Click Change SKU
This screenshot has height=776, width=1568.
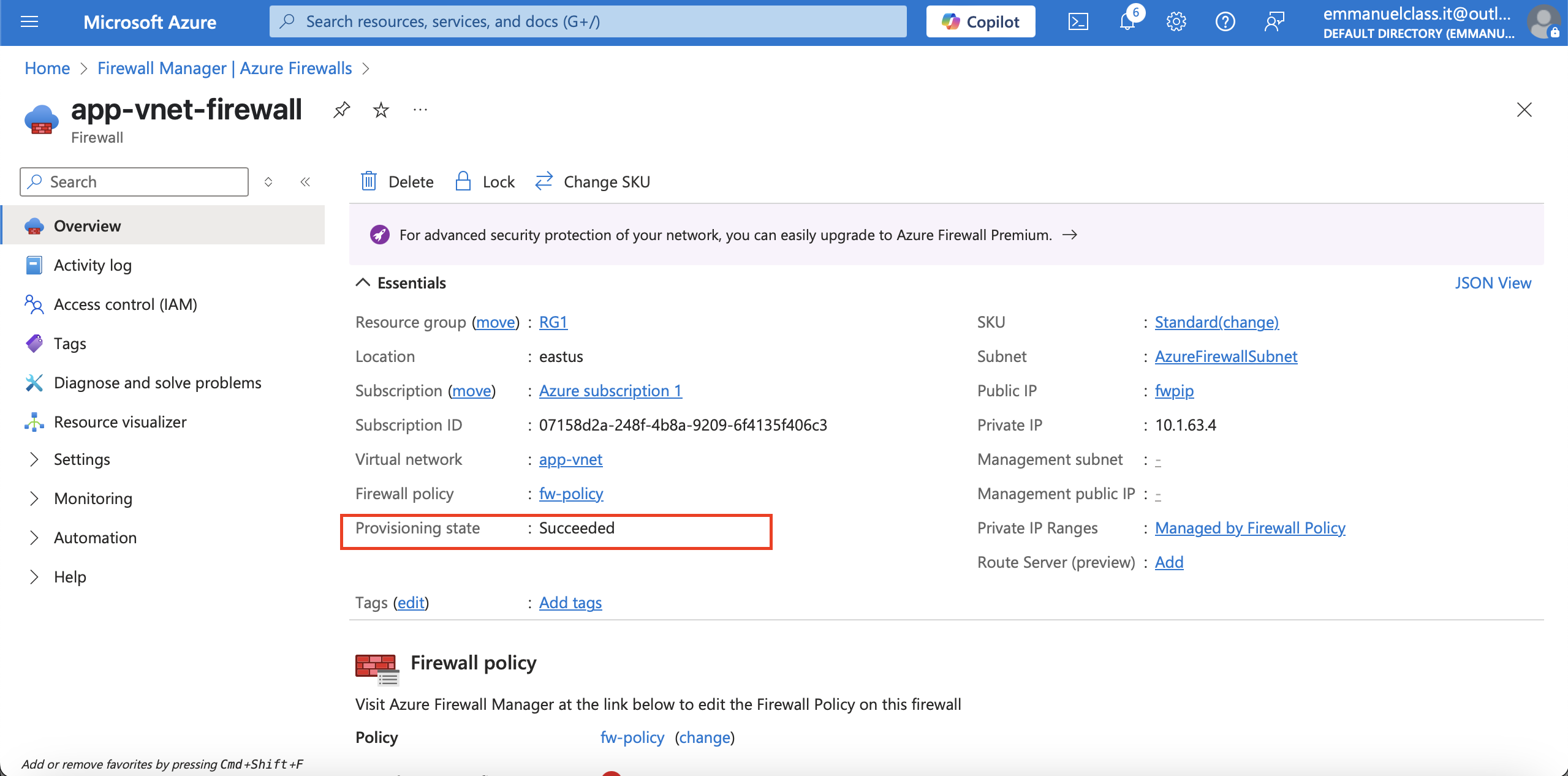pos(593,182)
